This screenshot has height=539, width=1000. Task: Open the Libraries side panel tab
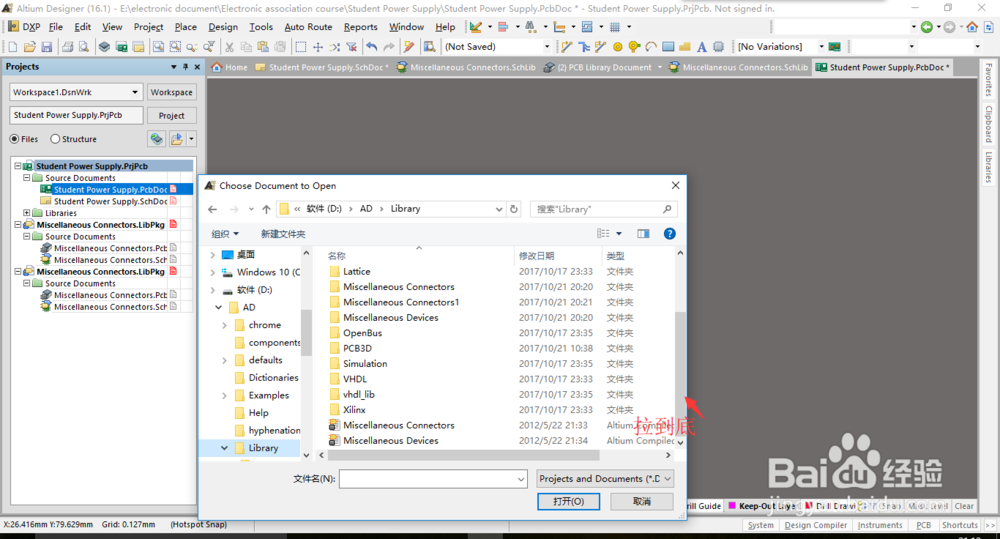[988, 167]
